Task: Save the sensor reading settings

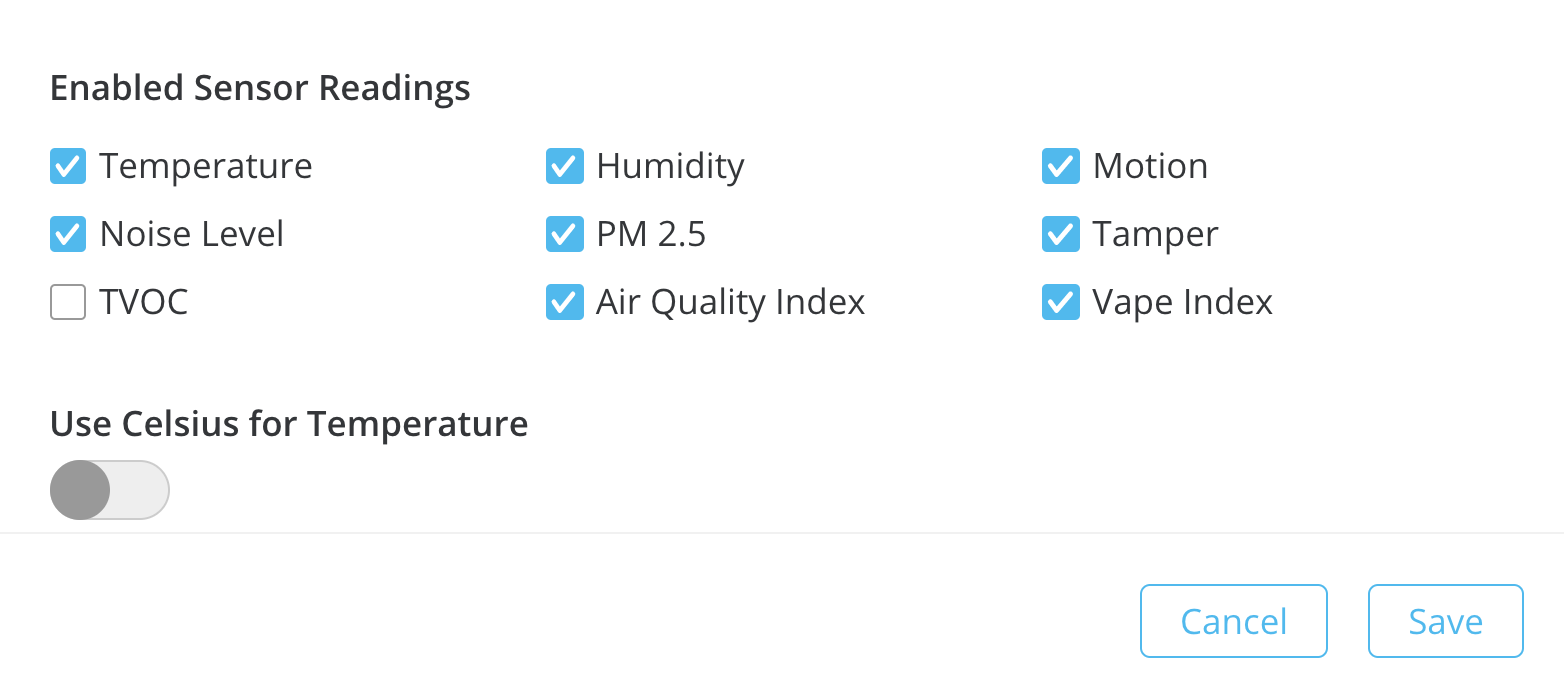Action: tap(1445, 621)
